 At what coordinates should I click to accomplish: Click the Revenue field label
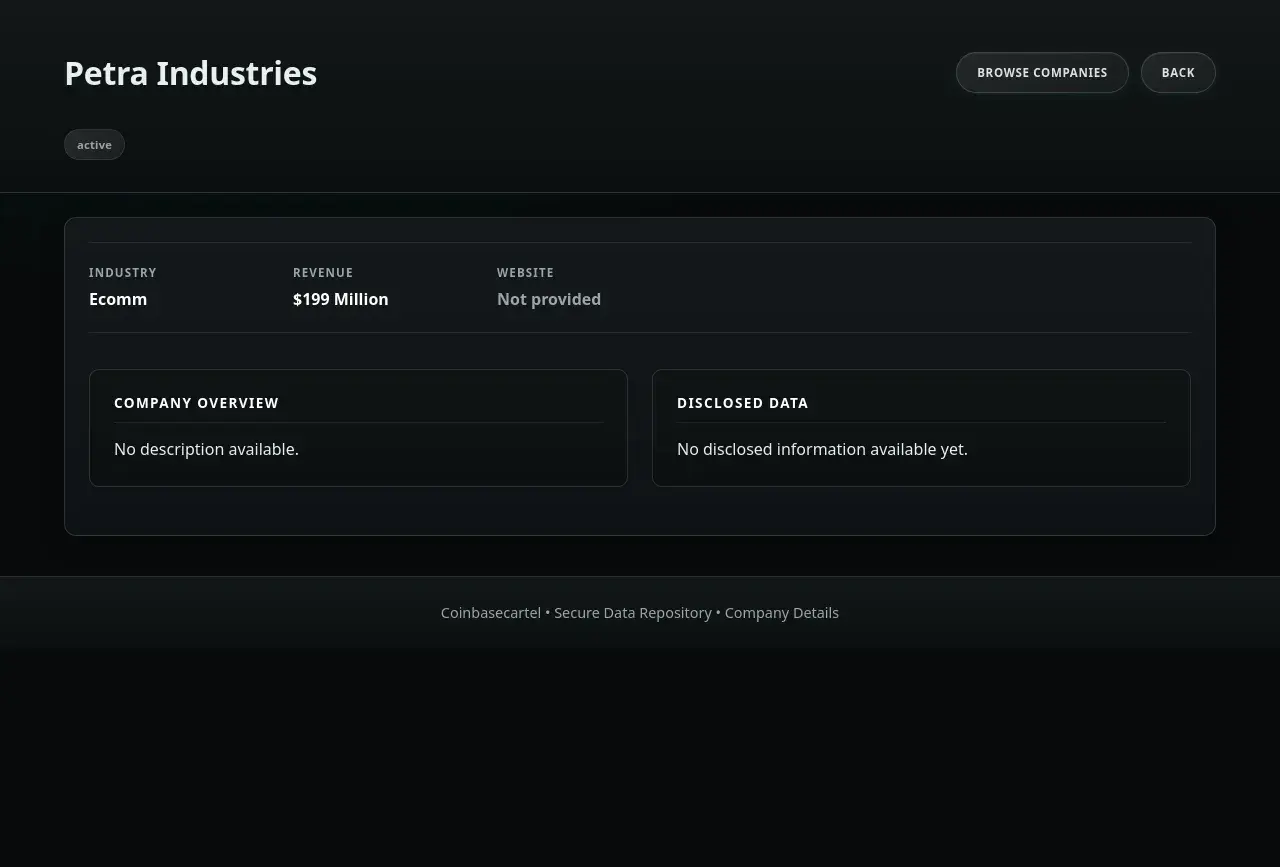322,273
